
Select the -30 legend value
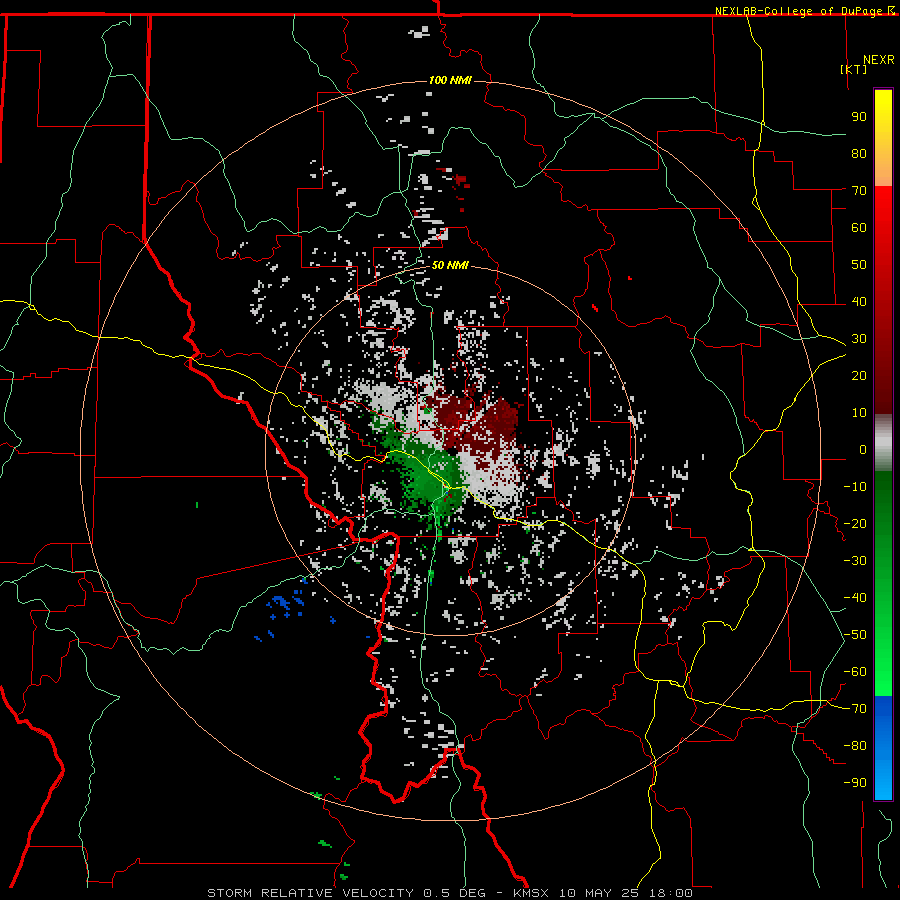click(x=855, y=561)
